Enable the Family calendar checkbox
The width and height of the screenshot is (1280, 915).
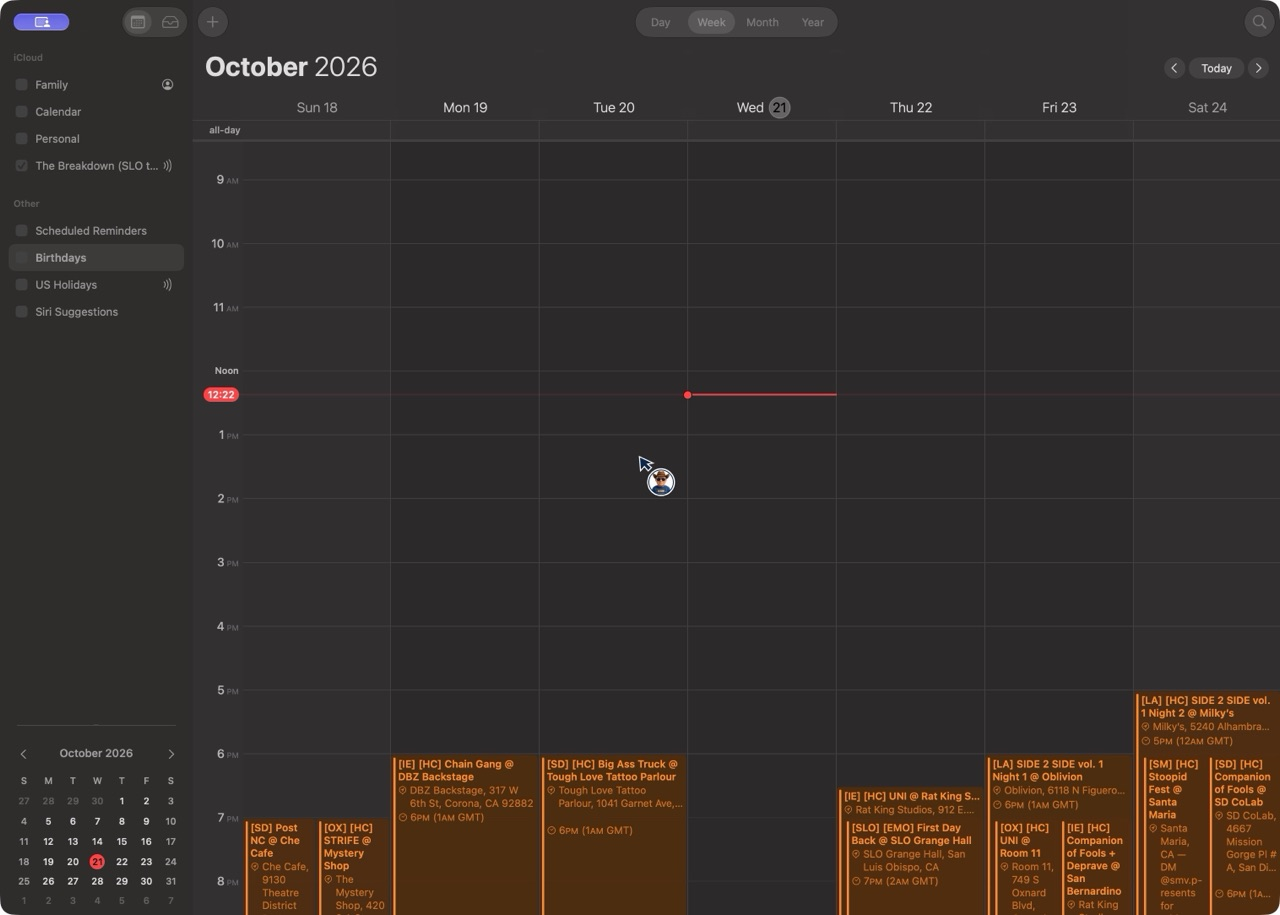tap(21, 85)
